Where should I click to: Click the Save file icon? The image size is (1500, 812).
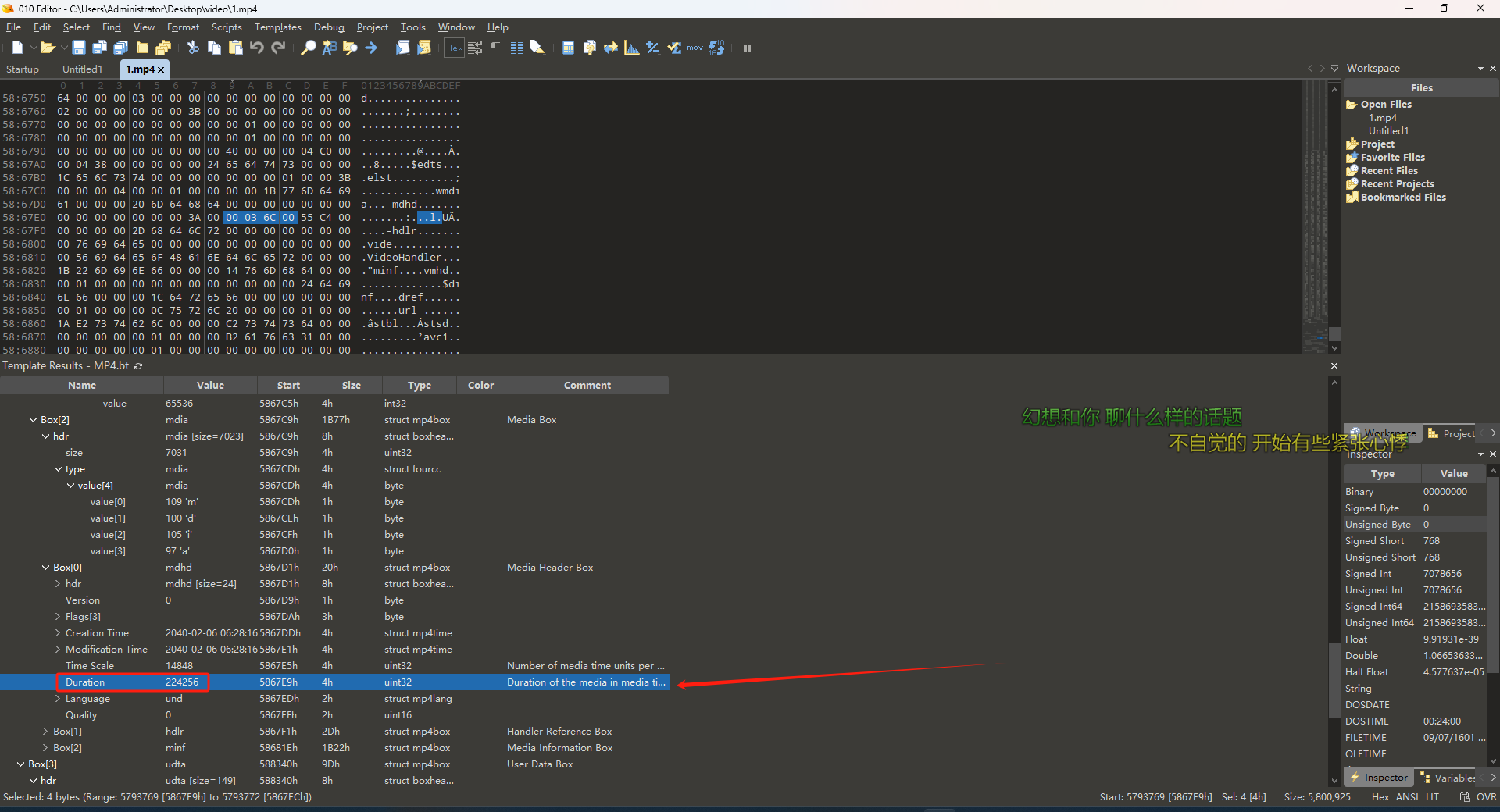point(79,48)
